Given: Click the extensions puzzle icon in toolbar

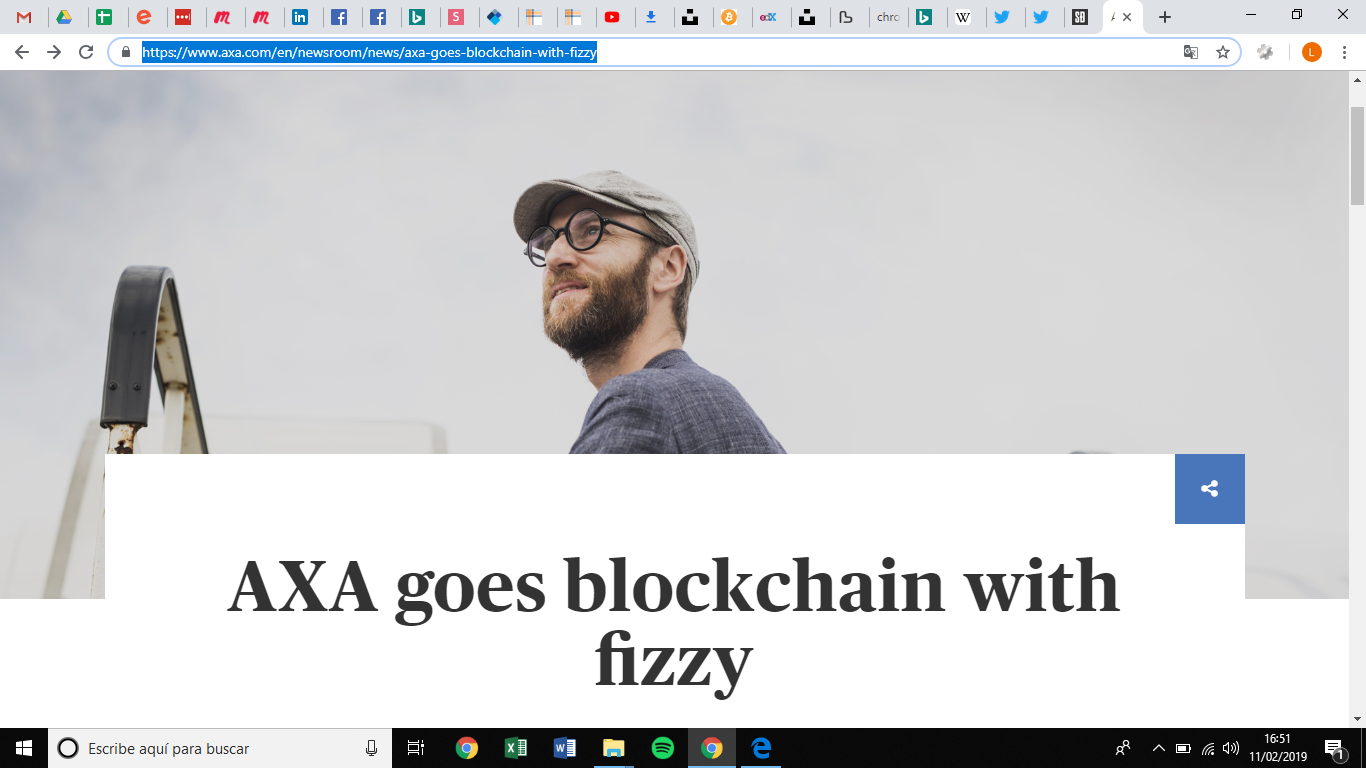Looking at the screenshot, I should pos(1265,52).
